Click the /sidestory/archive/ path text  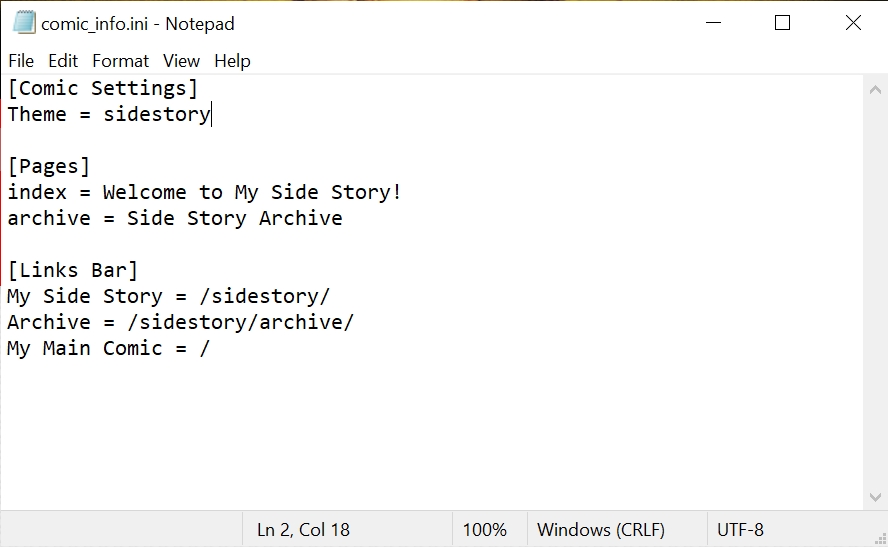pos(240,322)
